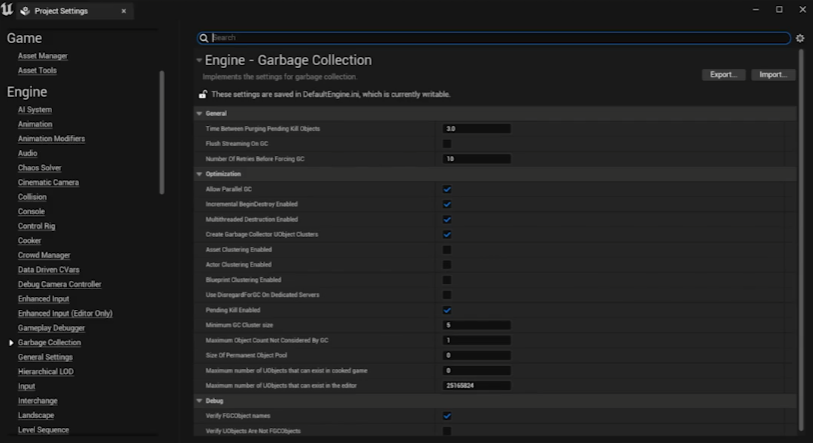This screenshot has width=813, height=443.
Task: Collapse the General section
Action: 199,113
